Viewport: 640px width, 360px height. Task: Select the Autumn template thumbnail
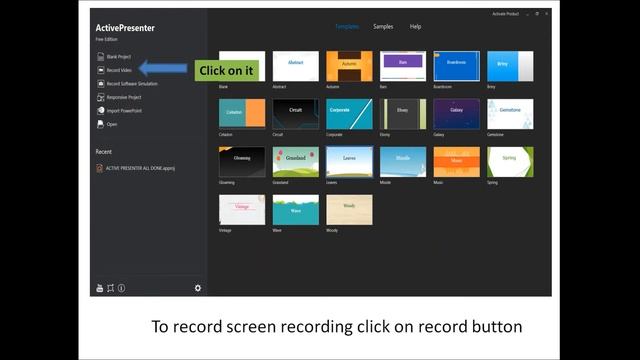coord(349,66)
